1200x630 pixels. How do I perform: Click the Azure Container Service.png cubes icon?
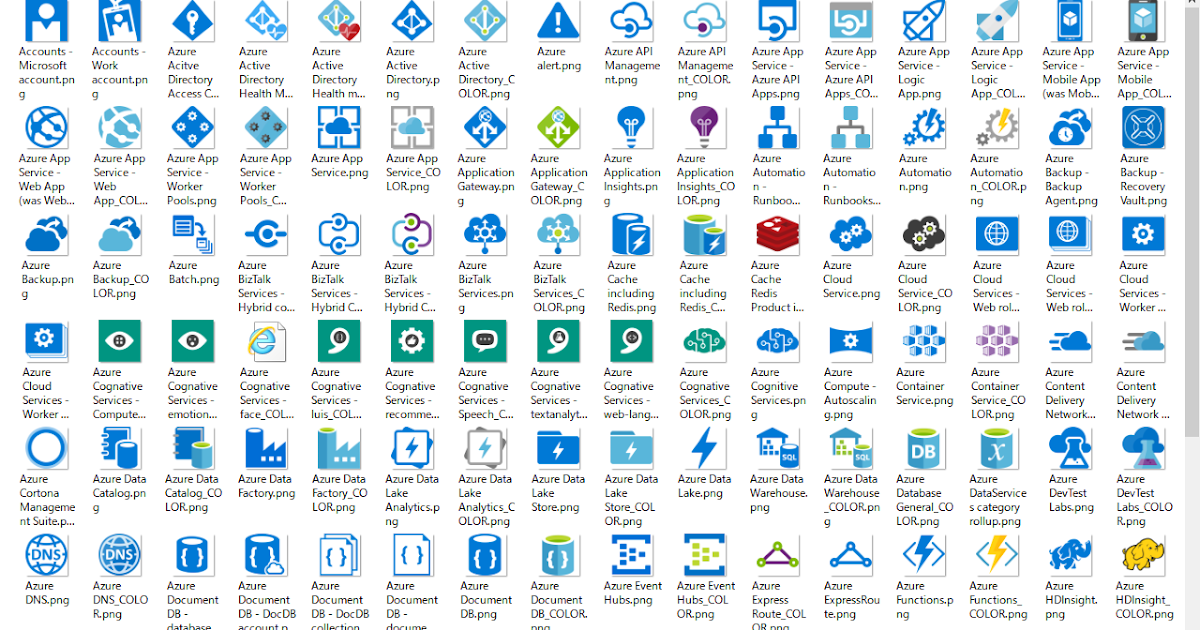point(923,341)
